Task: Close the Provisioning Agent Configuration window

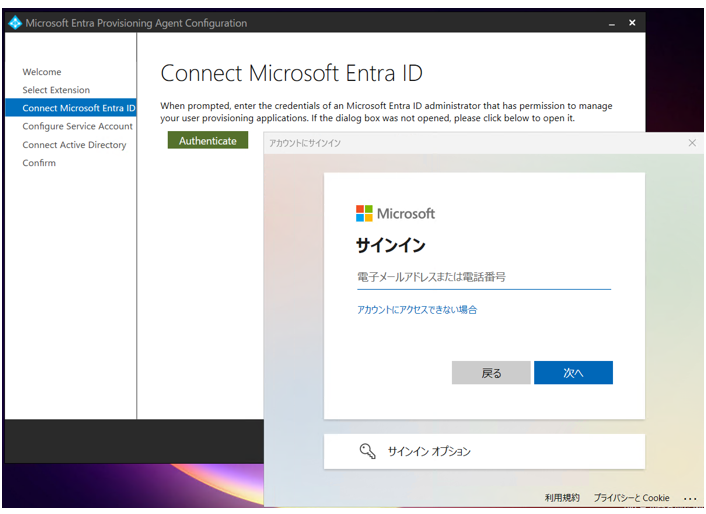Action: coord(632,23)
